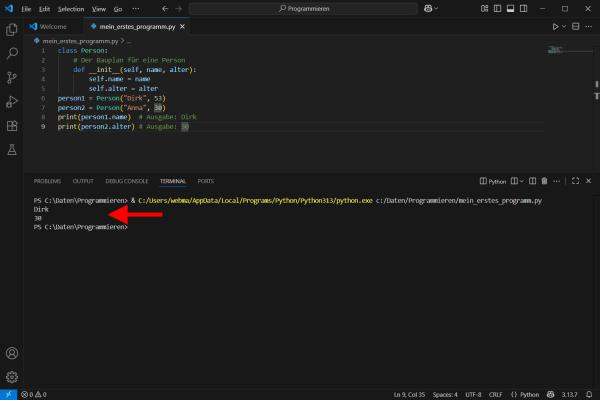600x400 pixels.
Task: Toggle the Primary Side Bar
Action: pyautogui.click(x=497, y=8)
